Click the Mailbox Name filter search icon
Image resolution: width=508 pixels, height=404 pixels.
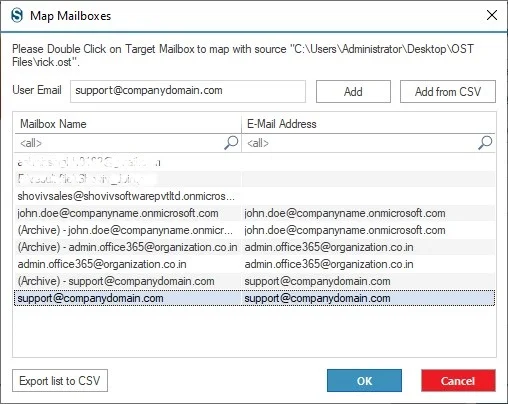(x=231, y=143)
